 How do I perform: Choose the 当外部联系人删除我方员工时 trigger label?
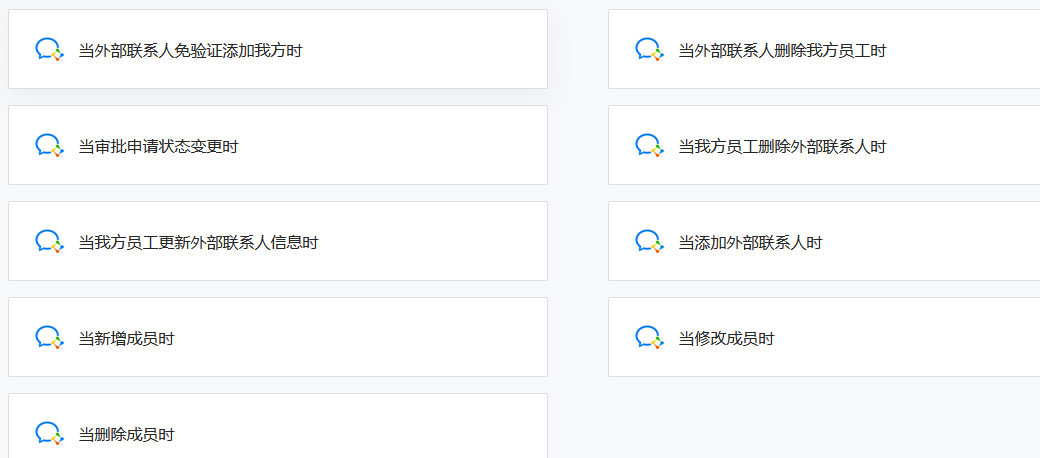(782, 51)
